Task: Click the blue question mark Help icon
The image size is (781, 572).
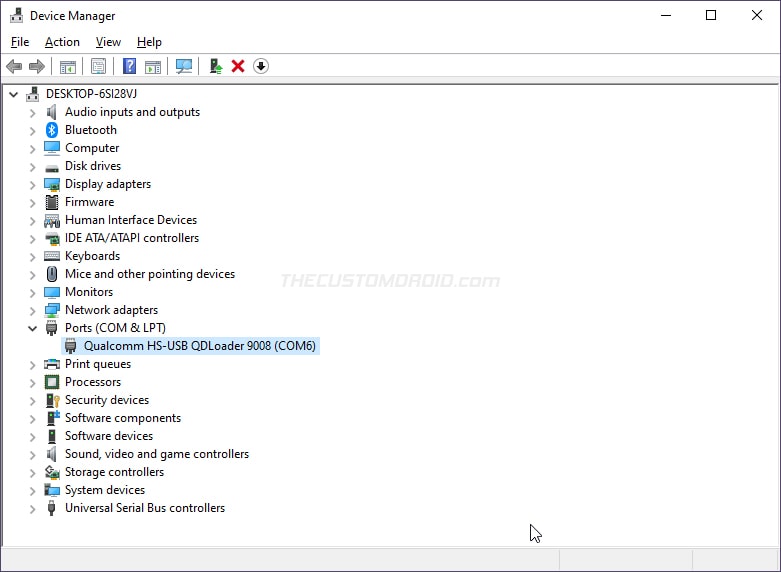Action: 130,66
